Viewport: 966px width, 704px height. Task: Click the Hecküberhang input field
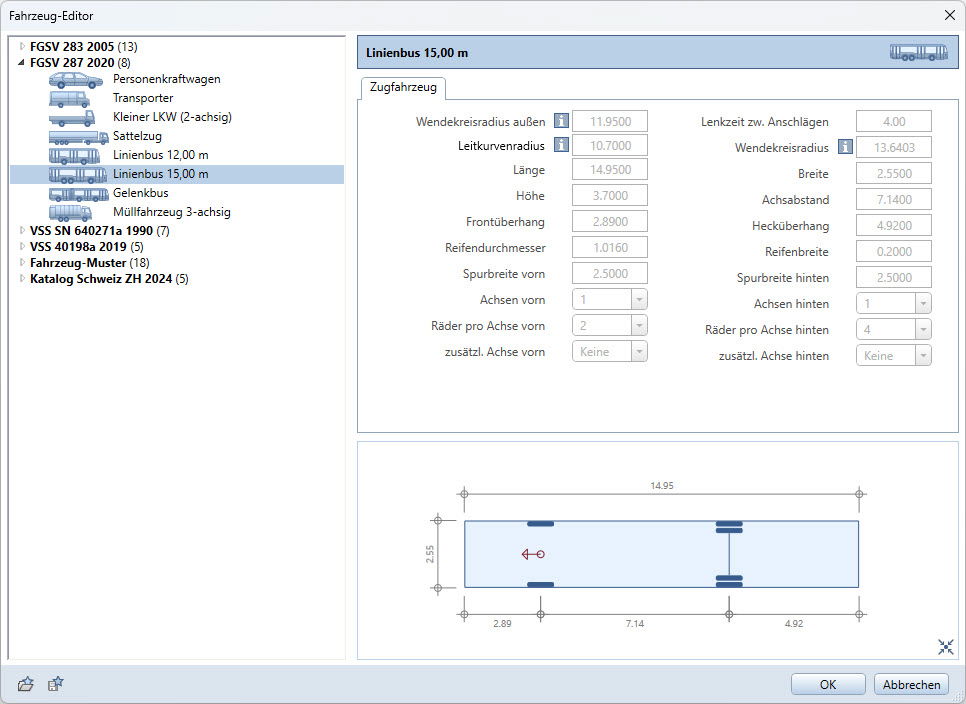[893, 225]
